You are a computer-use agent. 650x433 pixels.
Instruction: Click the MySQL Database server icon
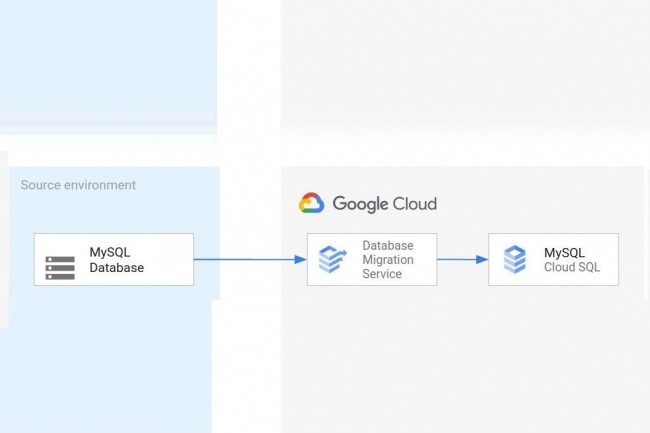click(x=60, y=268)
